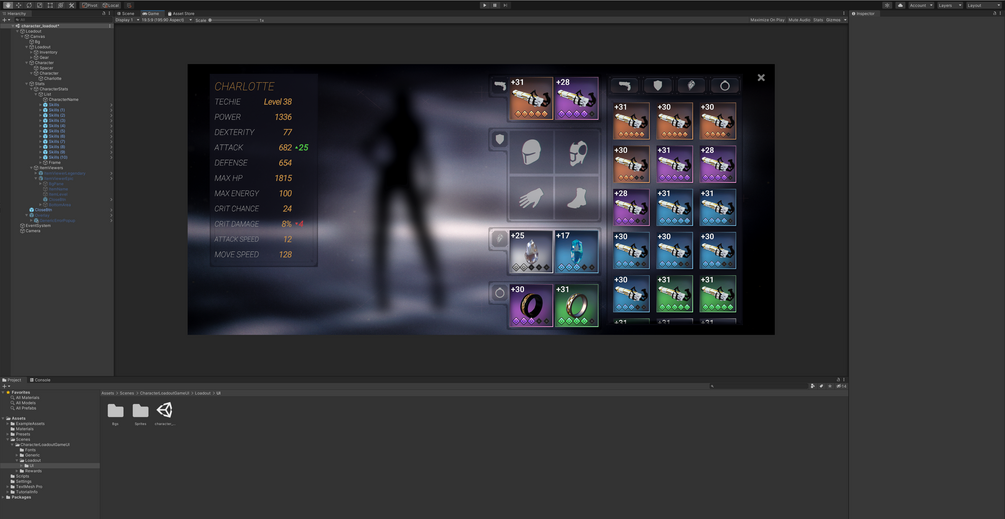1005x519 pixels.
Task: Open the Gizmos dropdown arrow
Action: (x=845, y=20)
